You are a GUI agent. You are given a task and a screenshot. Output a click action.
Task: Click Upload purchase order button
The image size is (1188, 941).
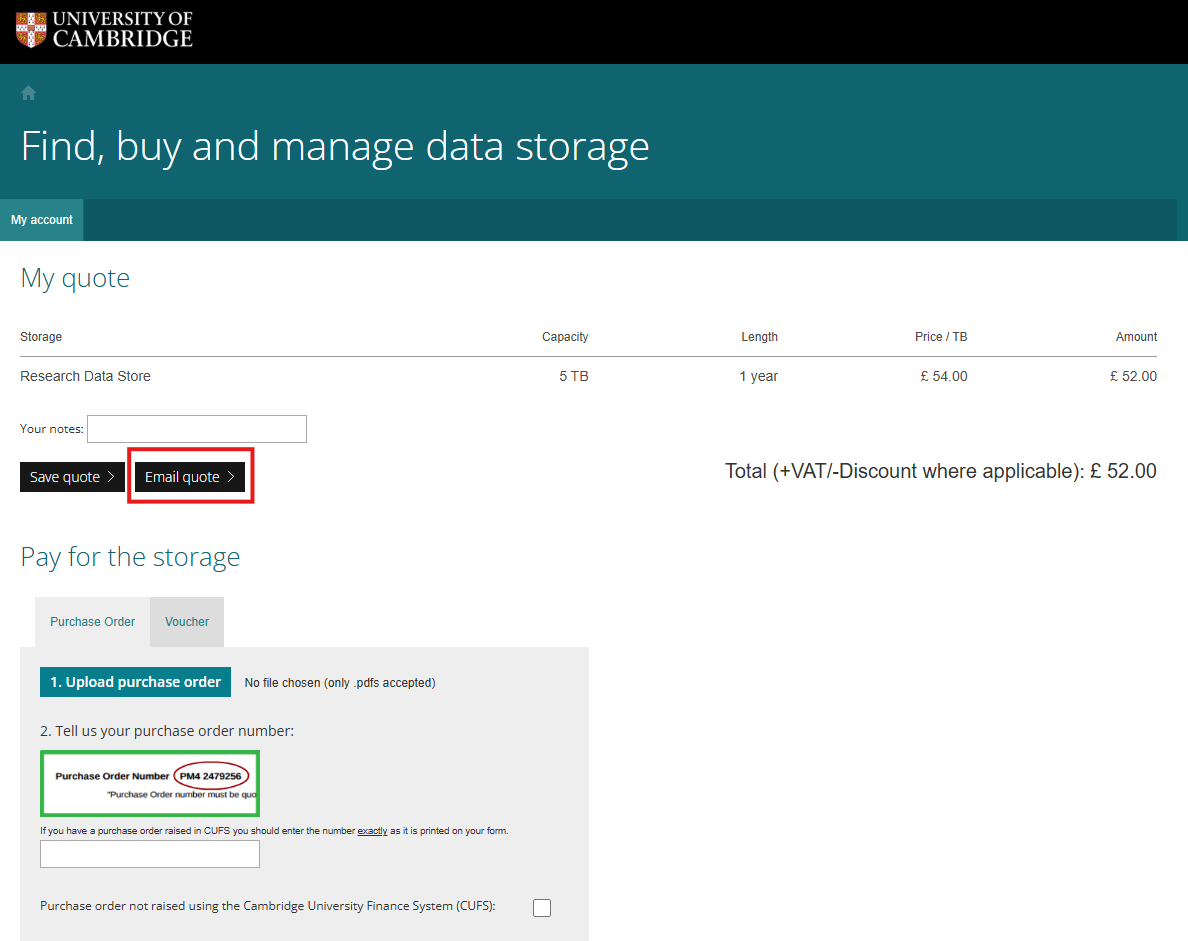136,682
